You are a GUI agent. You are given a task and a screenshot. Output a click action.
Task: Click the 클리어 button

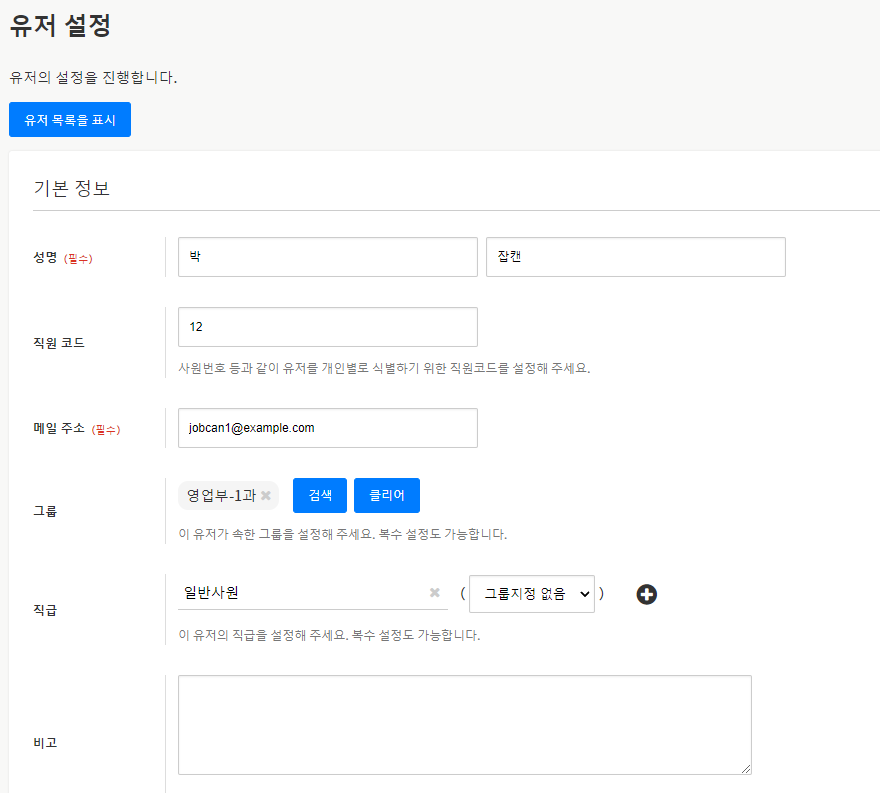click(386, 495)
